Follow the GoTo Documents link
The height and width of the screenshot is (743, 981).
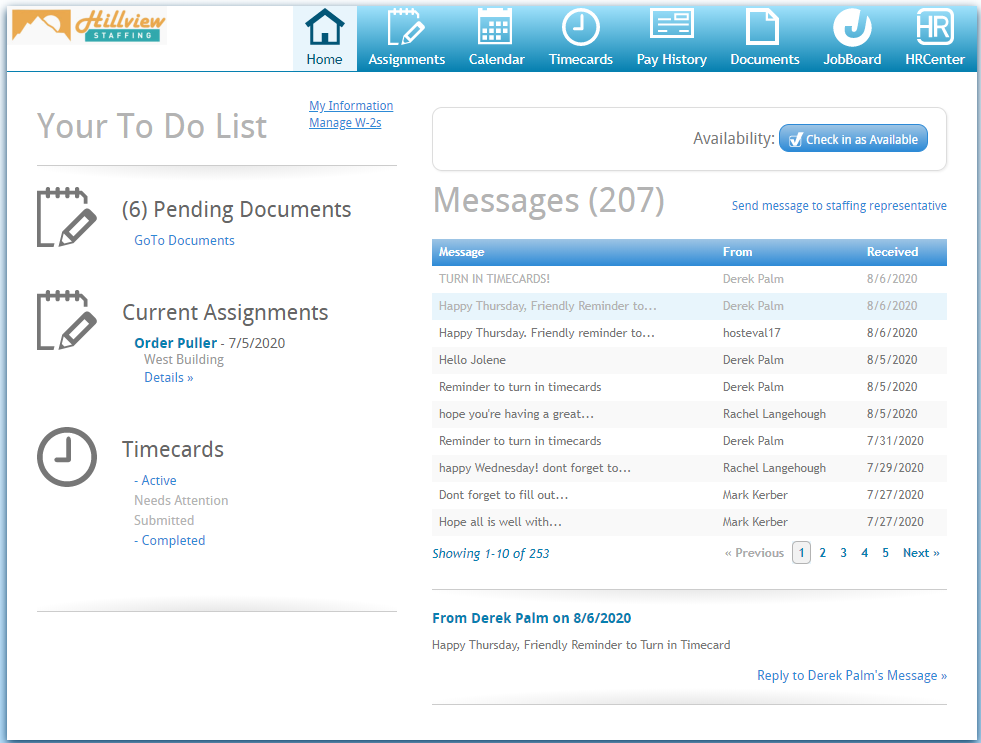tap(184, 240)
